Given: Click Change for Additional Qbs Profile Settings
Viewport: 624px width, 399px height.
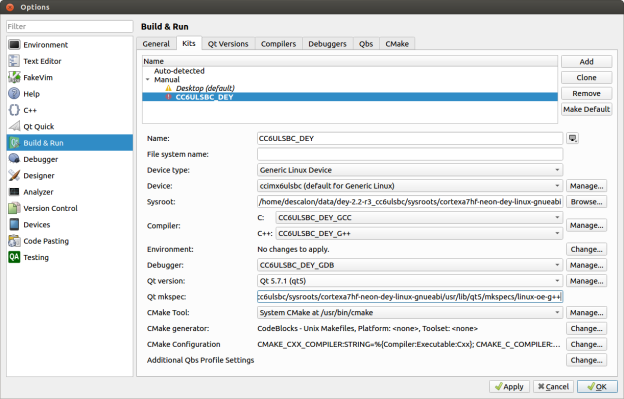Looking at the screenshot, I should [x=587, y=360].
